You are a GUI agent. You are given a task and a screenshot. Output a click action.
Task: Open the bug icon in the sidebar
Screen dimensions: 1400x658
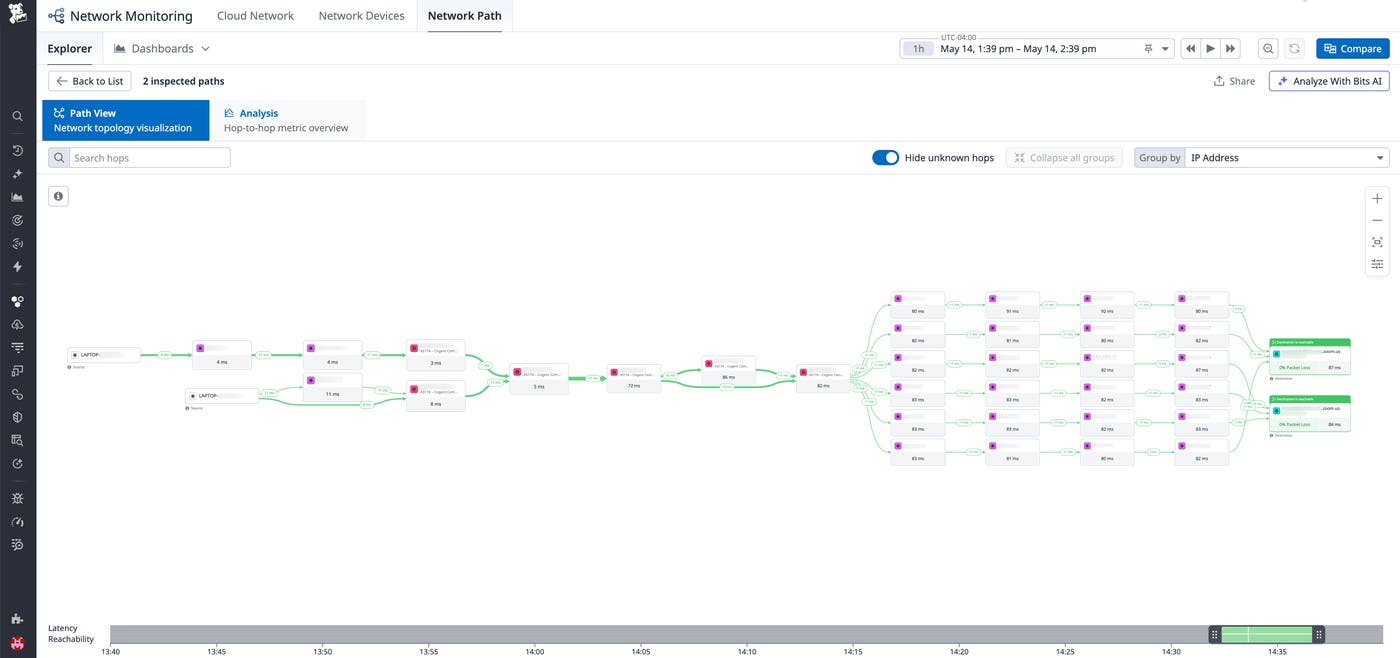tap(17, 498)
